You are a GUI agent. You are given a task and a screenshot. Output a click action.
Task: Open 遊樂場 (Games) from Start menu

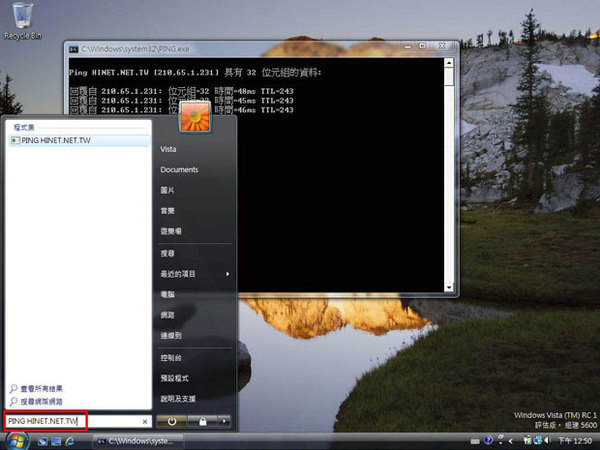171,231
